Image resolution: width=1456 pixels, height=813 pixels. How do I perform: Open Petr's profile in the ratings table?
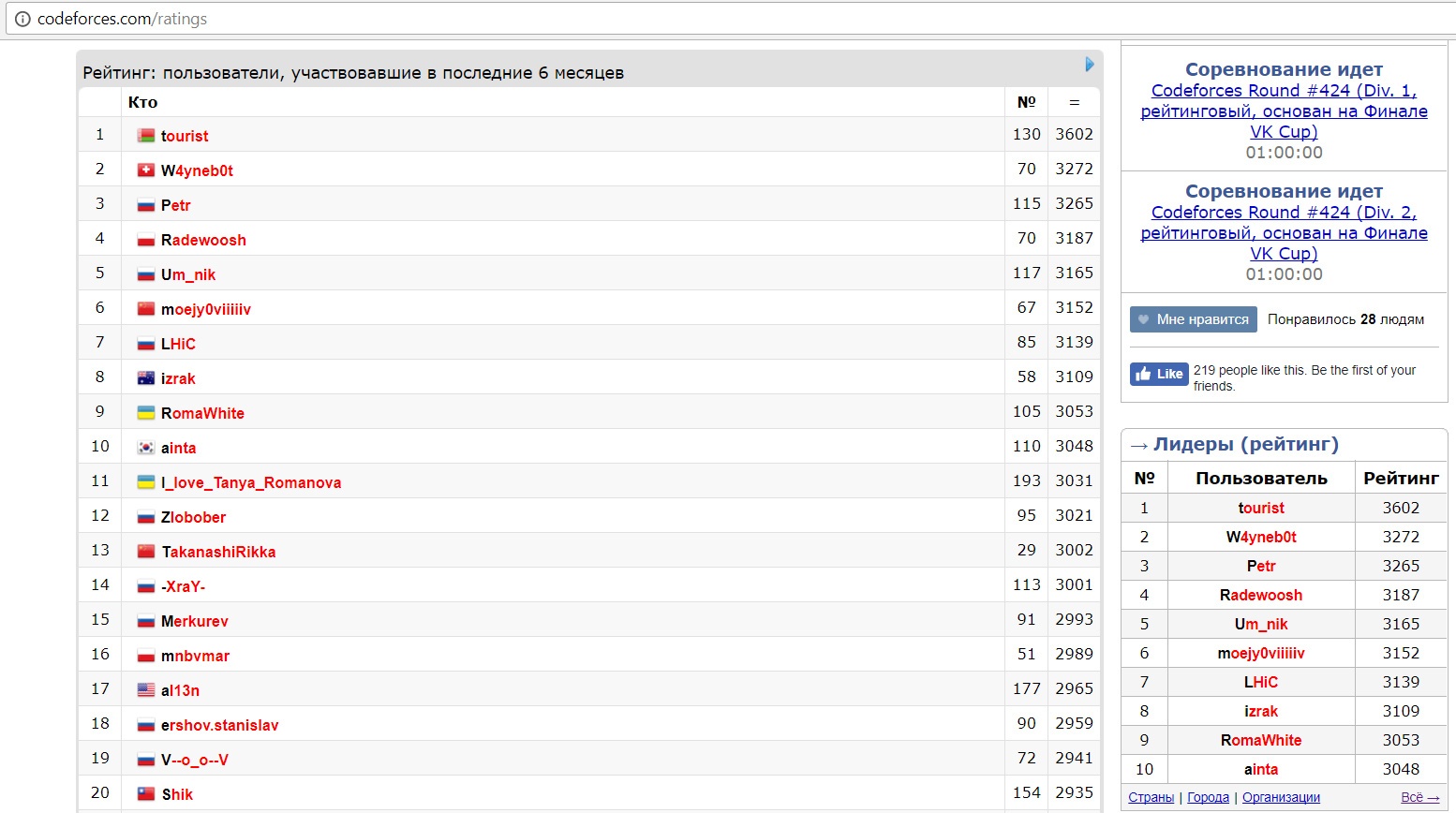click(176, 205)
